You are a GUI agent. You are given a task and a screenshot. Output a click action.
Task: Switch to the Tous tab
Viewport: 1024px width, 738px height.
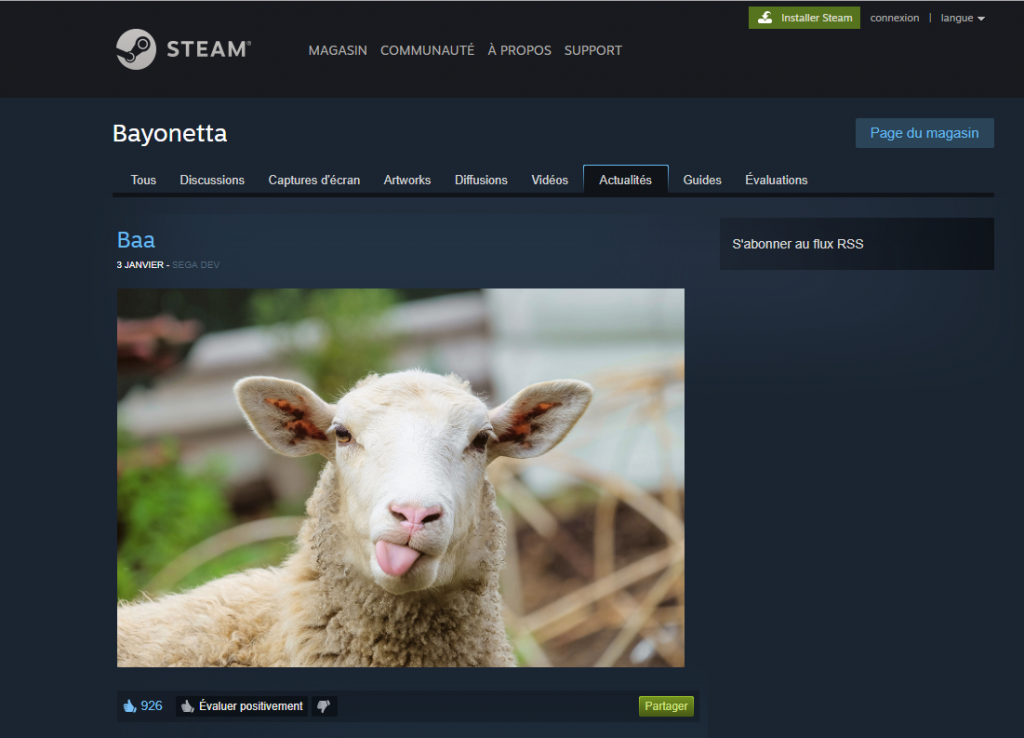[143, 180]
